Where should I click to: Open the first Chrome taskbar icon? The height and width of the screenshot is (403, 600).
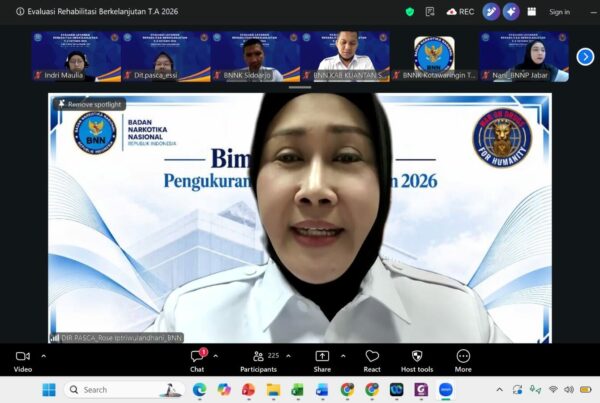coord(347,390)
